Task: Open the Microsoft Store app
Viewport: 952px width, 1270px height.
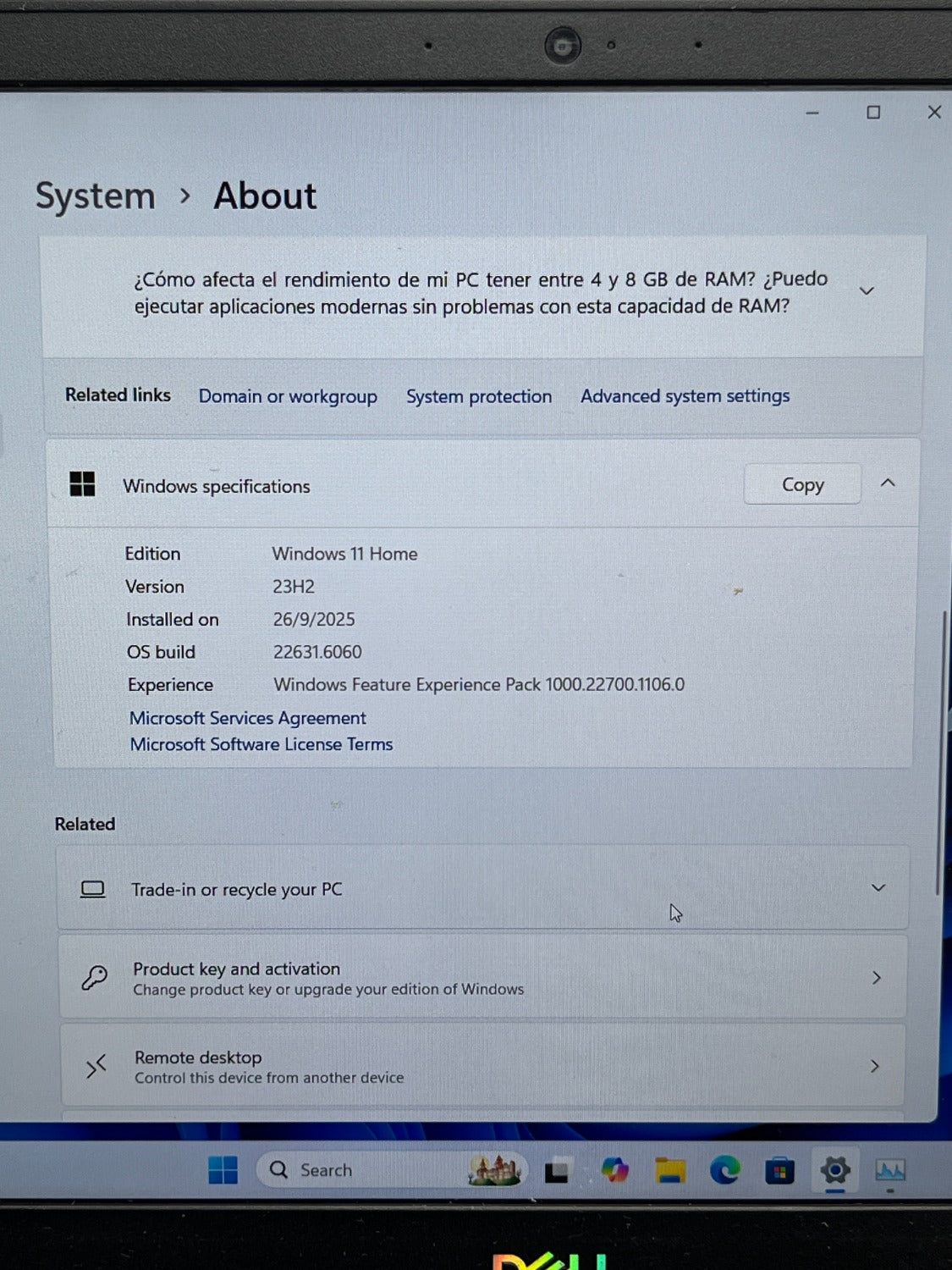Action: [779, 1172]
